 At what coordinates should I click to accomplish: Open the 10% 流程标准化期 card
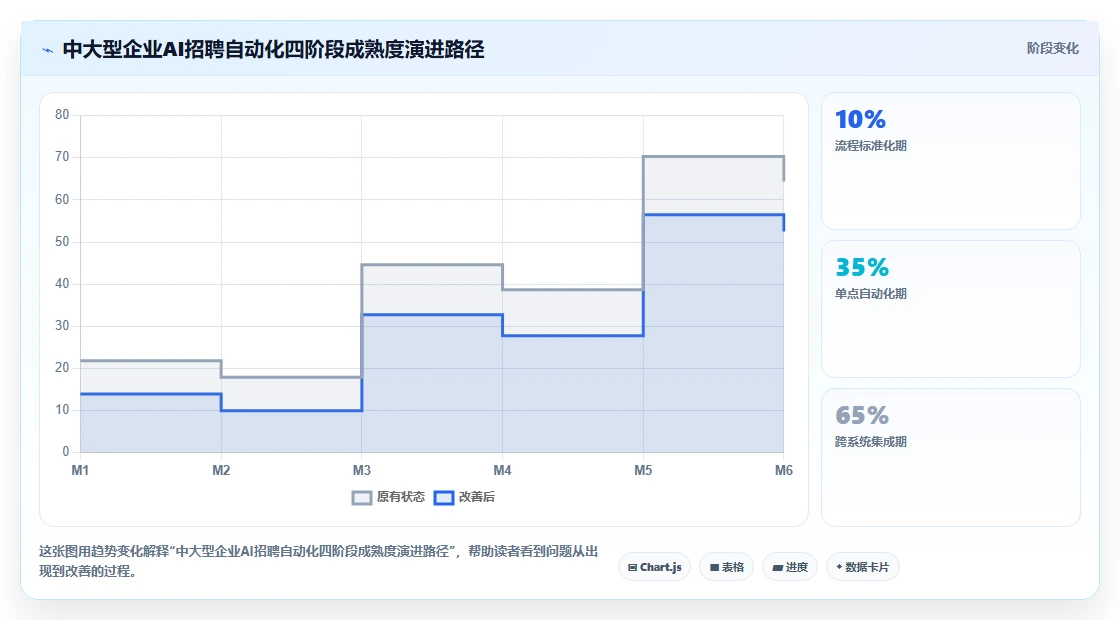point(951,161)
